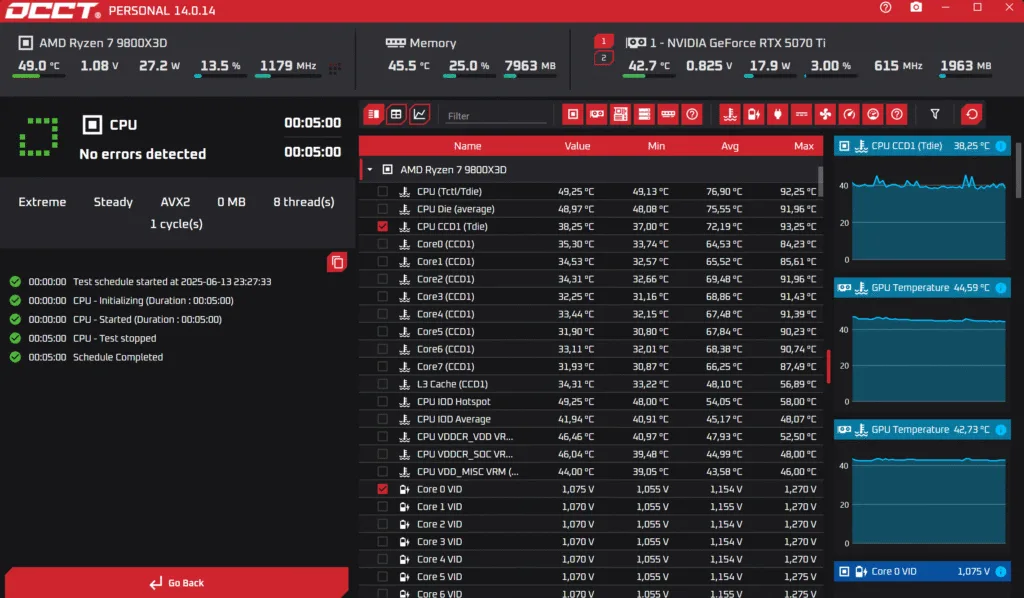
Task: Click the Memory summary header
Action: 421,43
